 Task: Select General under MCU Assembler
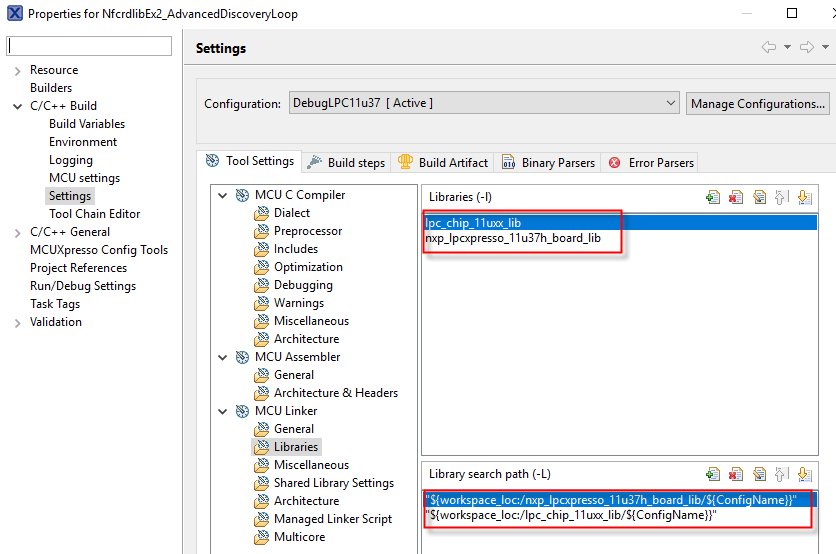[x=294, y=375]
